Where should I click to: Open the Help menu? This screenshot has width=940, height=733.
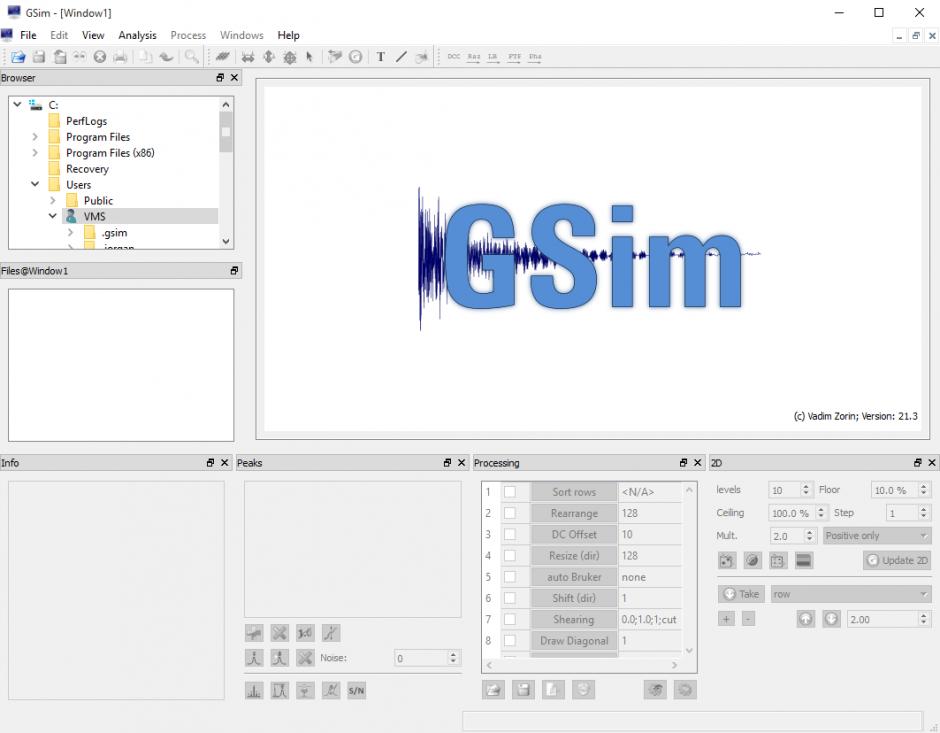tap(288, 35)
